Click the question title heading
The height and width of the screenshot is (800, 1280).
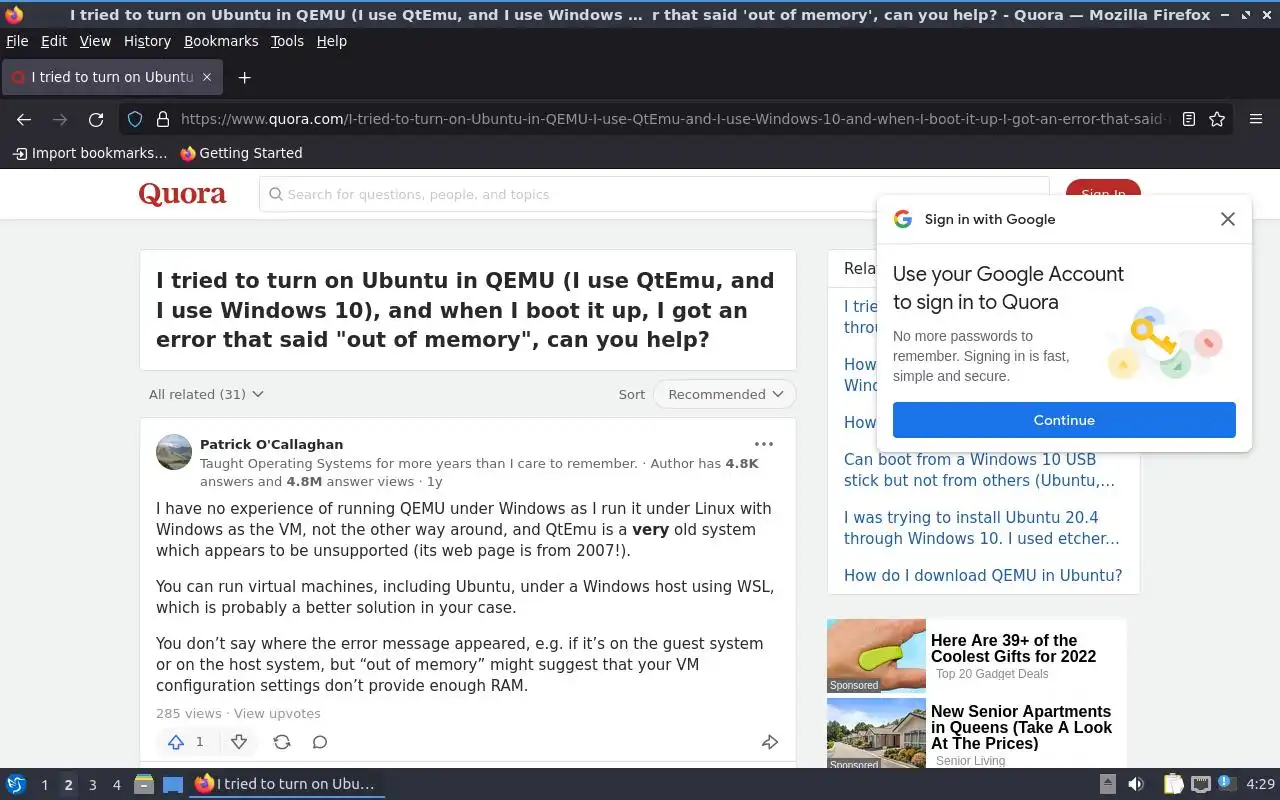pos(465,310)
